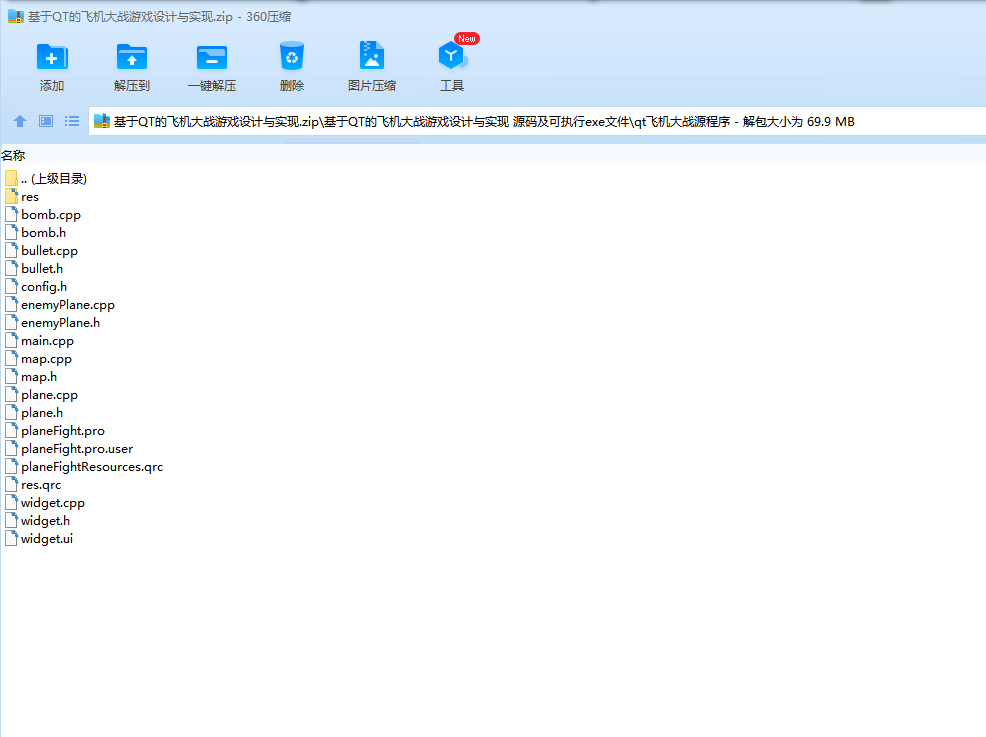This screenshot has height=737, width=986.
Task: Click the file icon beside enemyPlane.cpp
Action: tap(11, 305)
